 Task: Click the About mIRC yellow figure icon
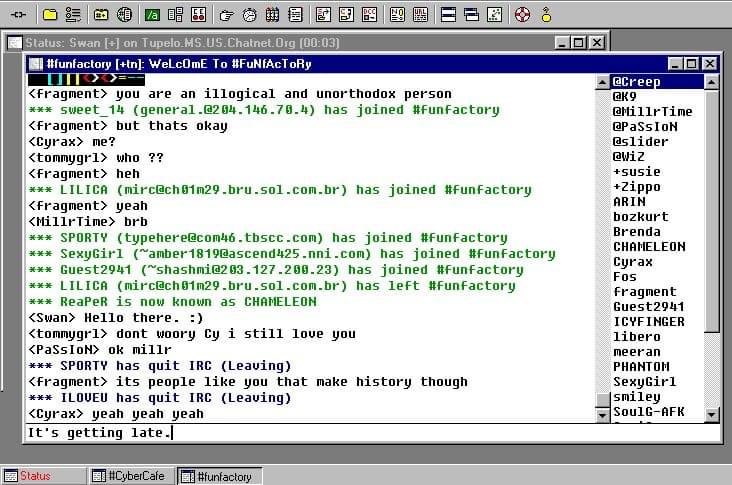[546, 15]
